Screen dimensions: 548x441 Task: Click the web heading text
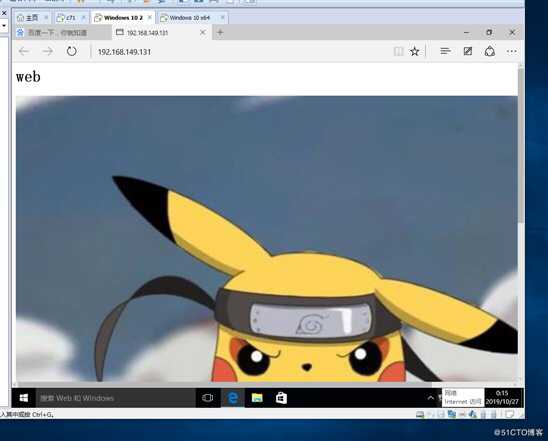pyautogui.click(x=28, y=77)
